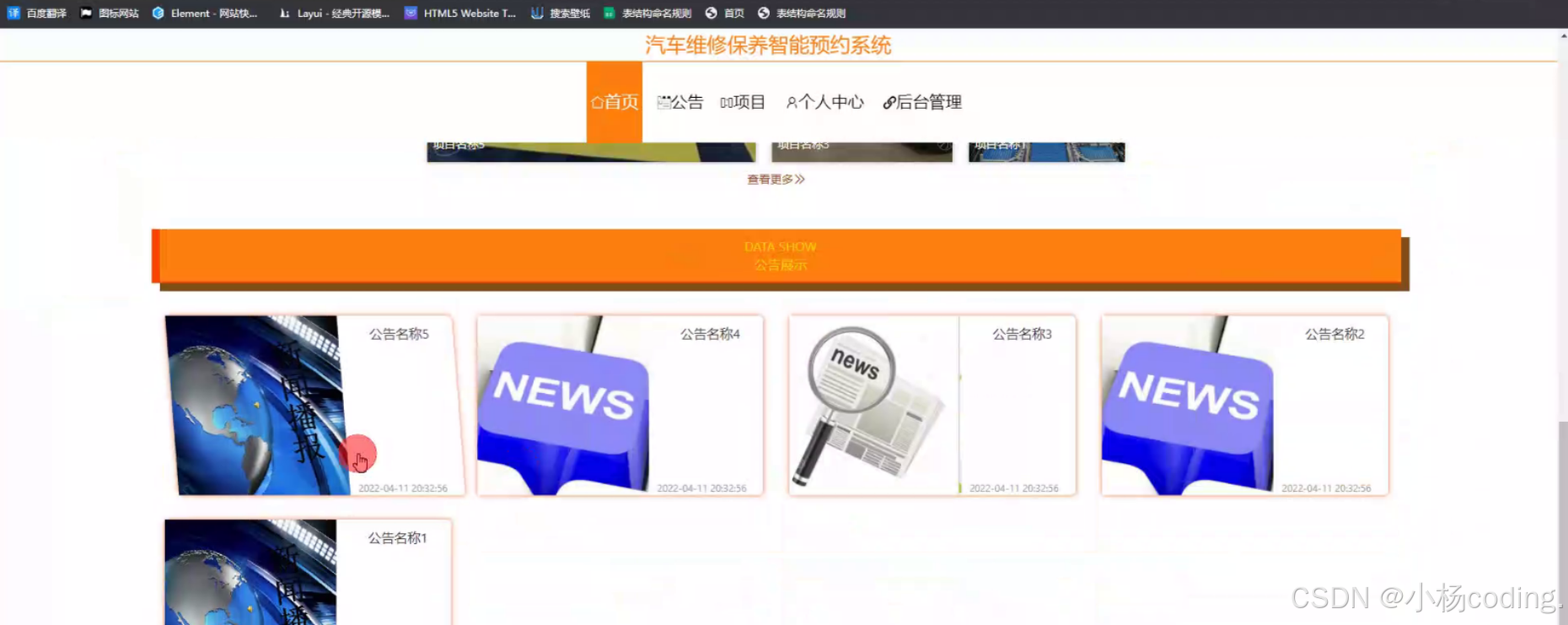1568x625 pixels.
Task: Click the date under 公告名称4
Action: pyautogui.click(x=701, y=488)
